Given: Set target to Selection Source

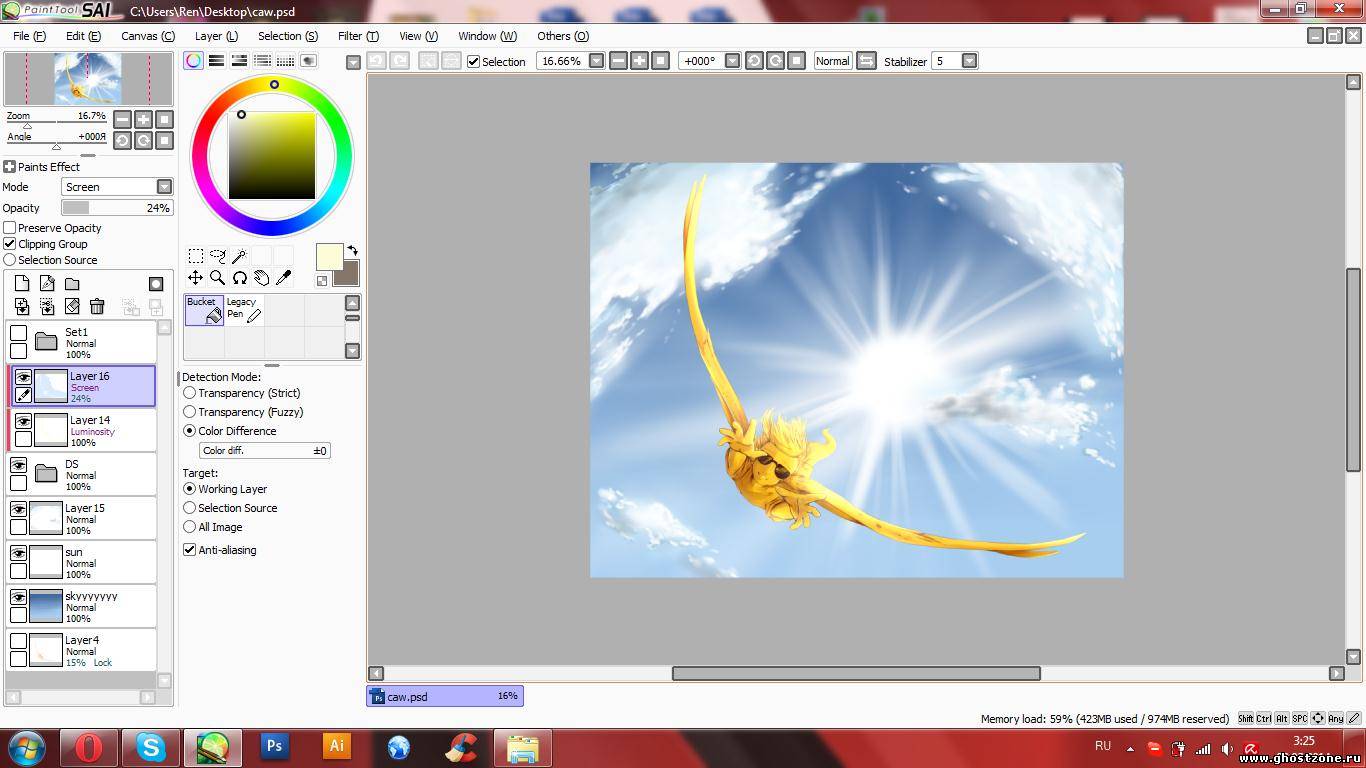Looking at the screenshot, I should (189, 508).
